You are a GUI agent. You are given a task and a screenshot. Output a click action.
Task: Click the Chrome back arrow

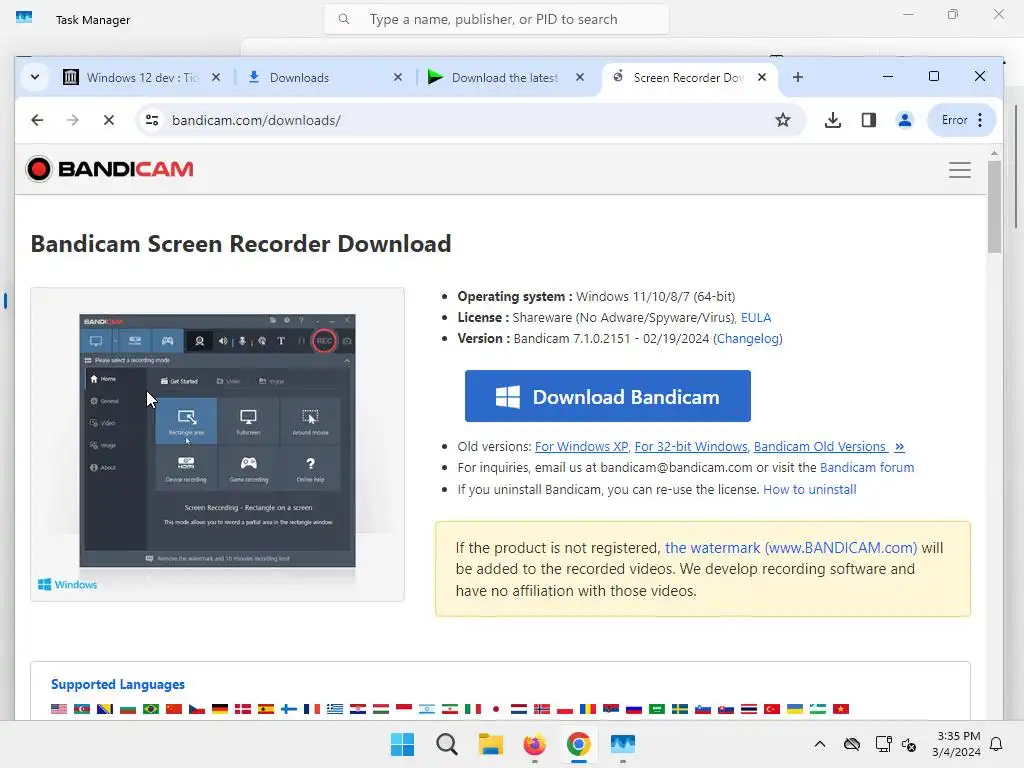click(37, 120)
